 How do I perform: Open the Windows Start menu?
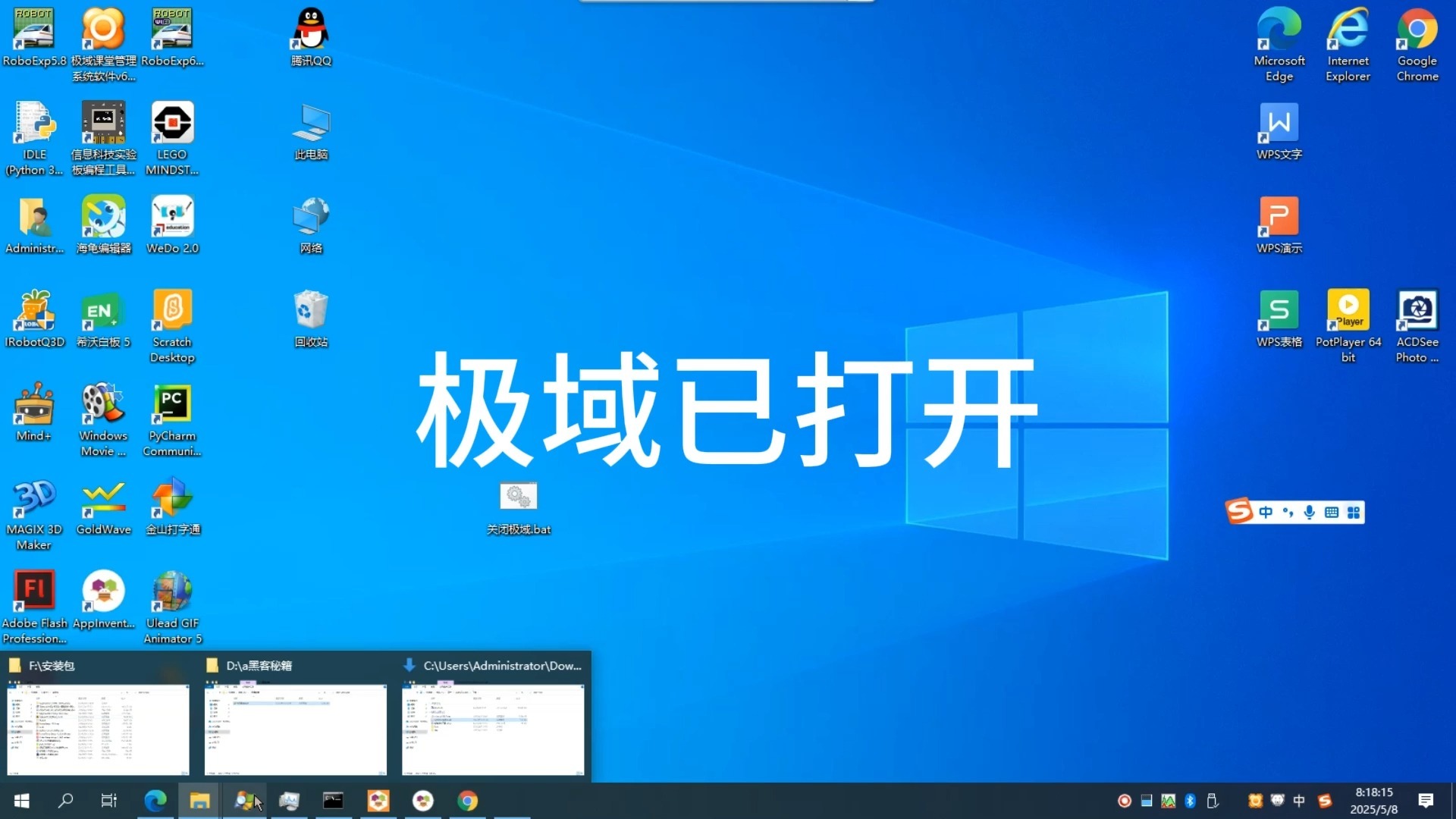click(x=22, y=801)
